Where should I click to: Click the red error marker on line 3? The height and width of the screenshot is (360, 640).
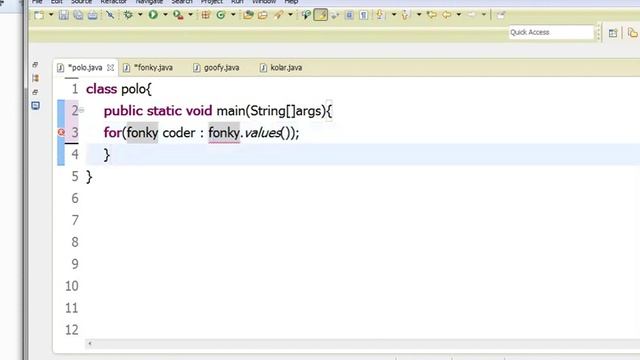(61, 132)
